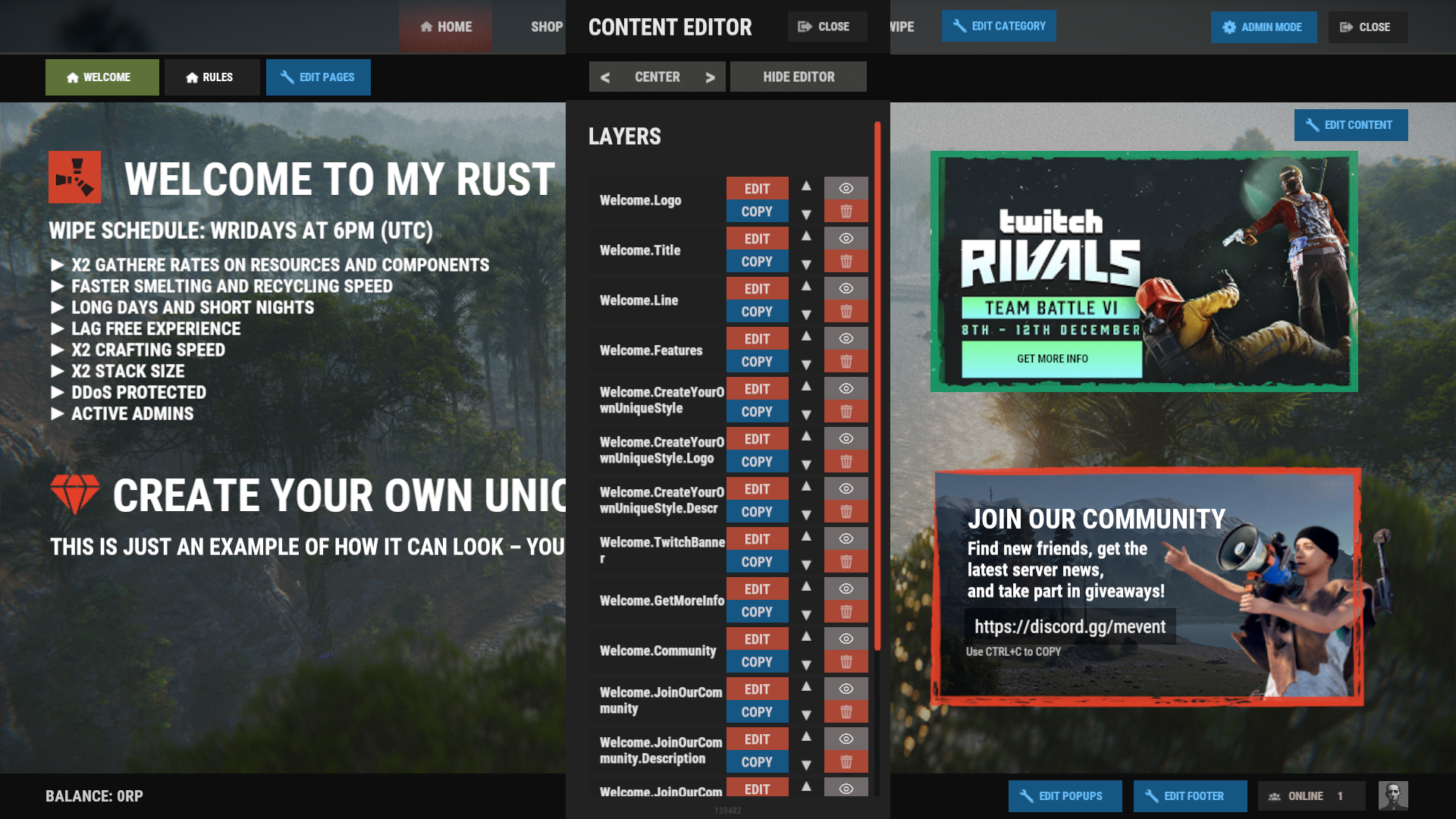Copy the Welcome.Title layer

pos(757,262)
